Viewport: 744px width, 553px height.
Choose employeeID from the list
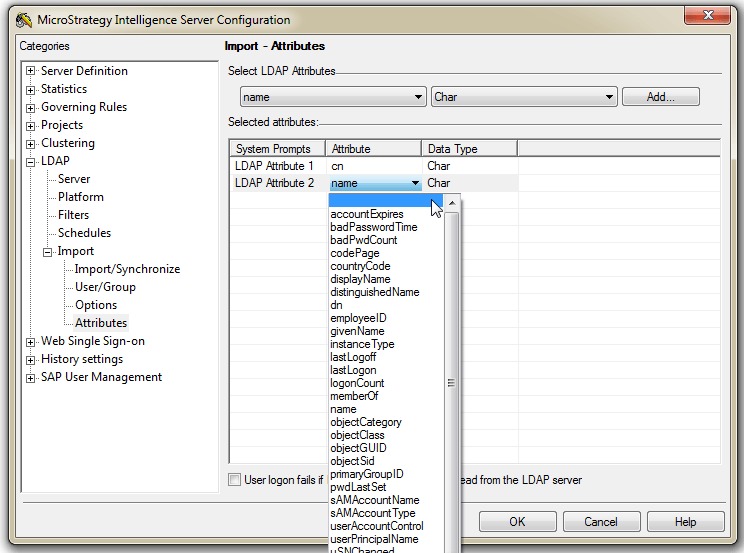click(x=358, y=318)
